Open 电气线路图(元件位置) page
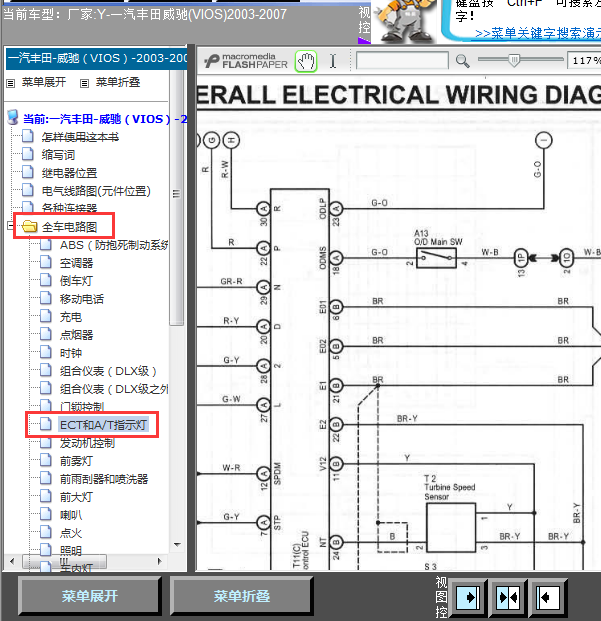 96,191
